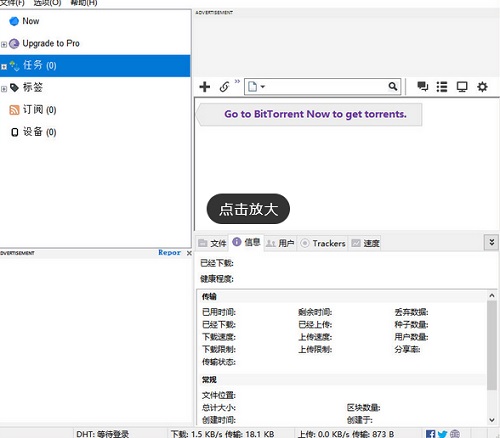Click info panel scrollbar up arrow
The image size is (500, 438).
(x=492, y=295)
